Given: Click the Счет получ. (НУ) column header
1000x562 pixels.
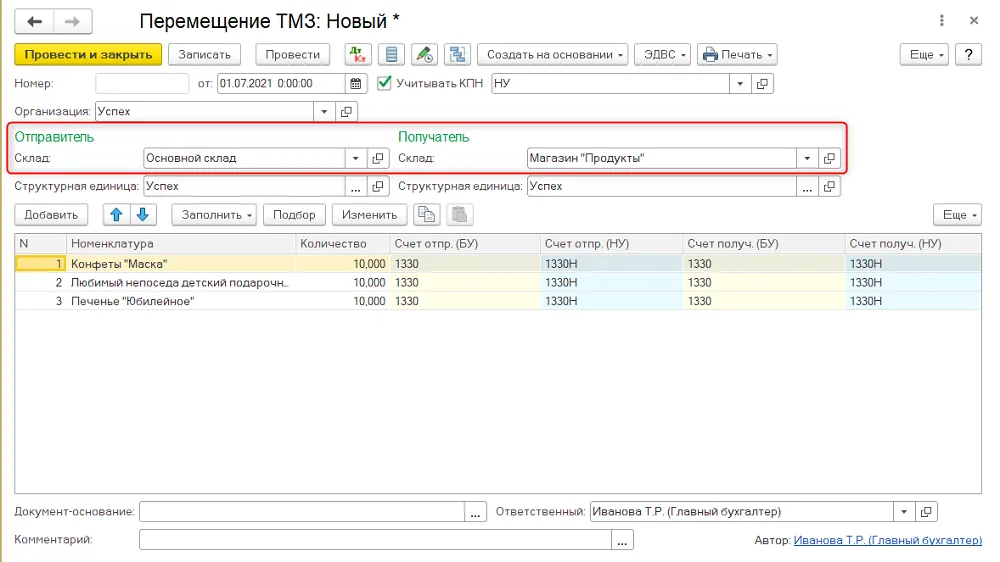Looking at the screenshot, I should coord(913,244).
